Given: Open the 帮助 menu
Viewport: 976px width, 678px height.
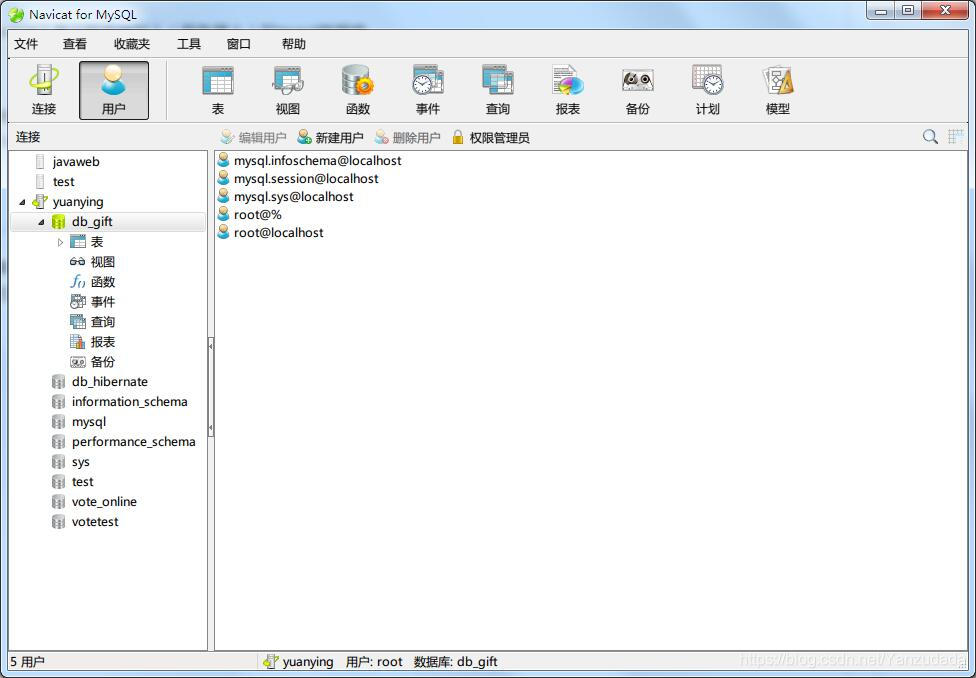Looking at the screenshot, I should (294, 44).
